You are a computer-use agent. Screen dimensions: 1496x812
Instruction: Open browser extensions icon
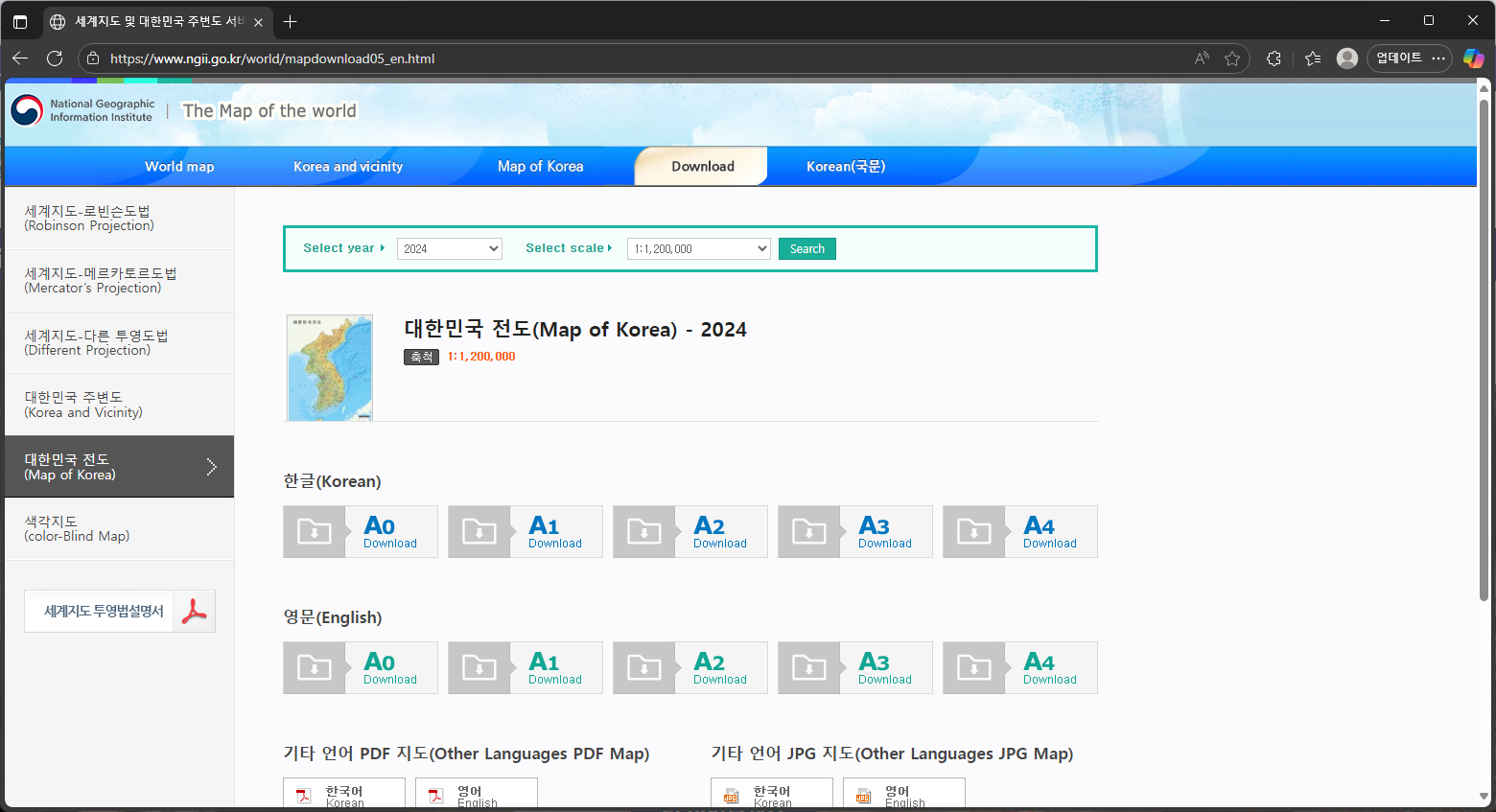tap(1274, 58)
